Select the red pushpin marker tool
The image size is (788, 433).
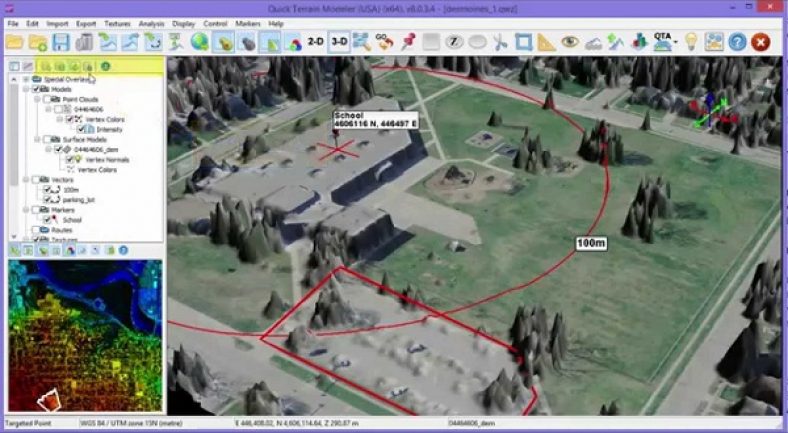point(408,42)
